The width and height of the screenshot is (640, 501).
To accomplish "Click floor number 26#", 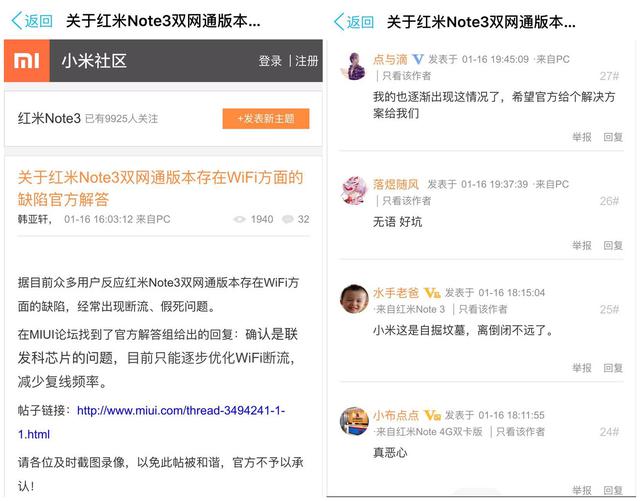I will pyautogui.click(x=609, y=201).
